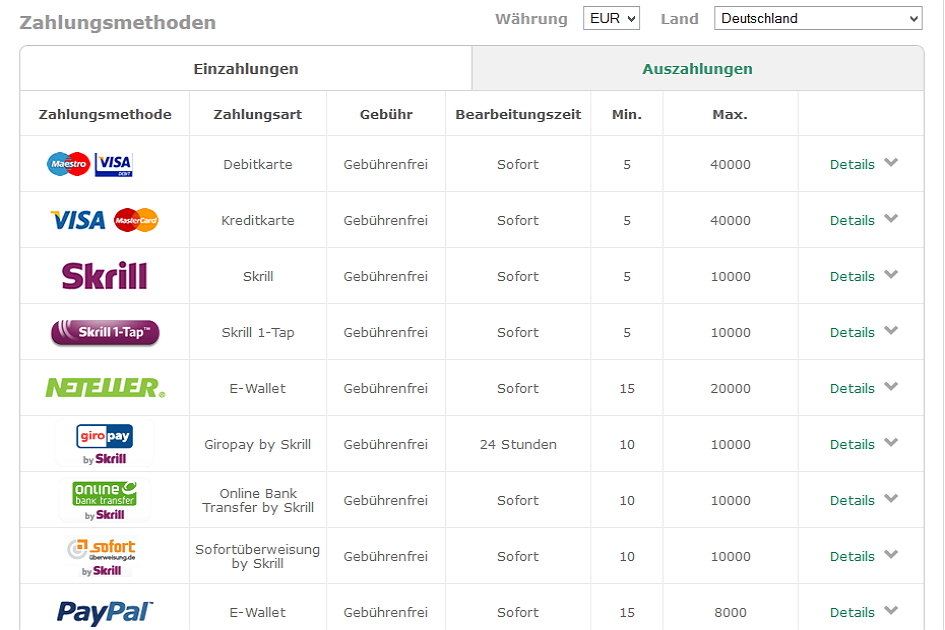Open Details link for Skrill 1-Tap
The height and width of the screenshot is (630, 945).
click(x=852, y=333)
